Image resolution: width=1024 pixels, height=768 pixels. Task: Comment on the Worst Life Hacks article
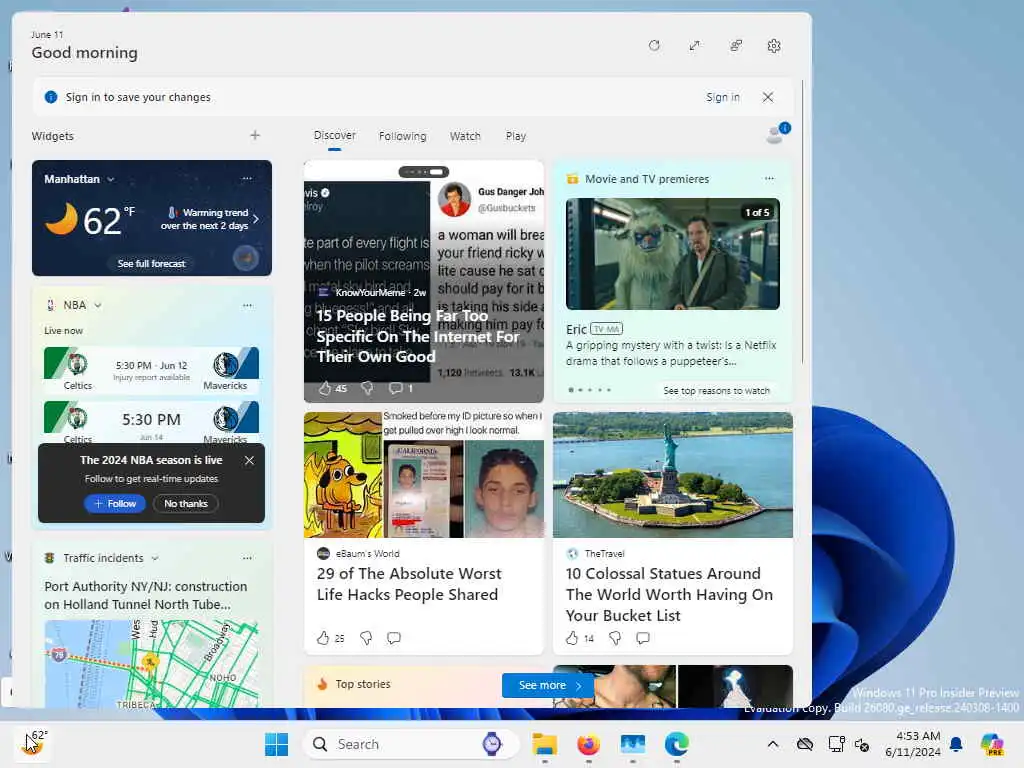[394, 638]
